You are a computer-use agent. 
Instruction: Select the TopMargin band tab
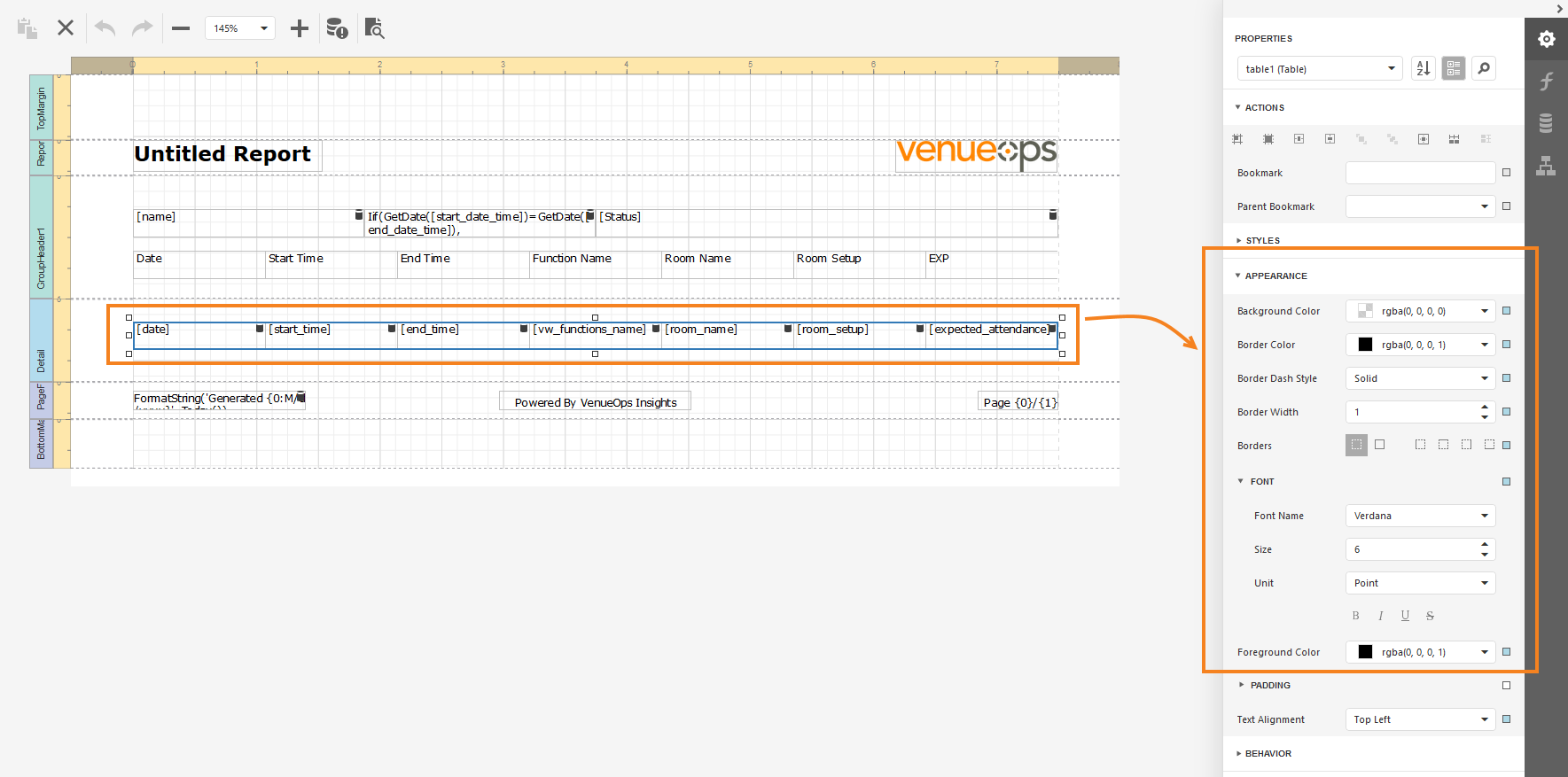tap(41, 107)
